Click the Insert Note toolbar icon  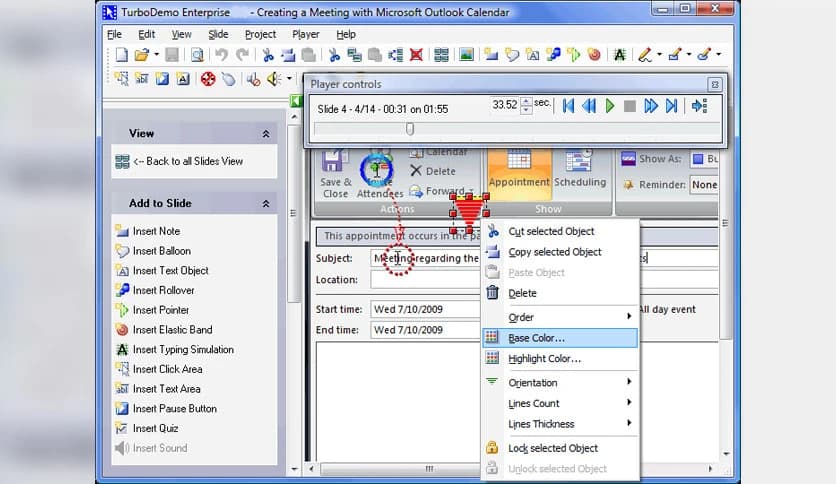[x=491, y=54]
